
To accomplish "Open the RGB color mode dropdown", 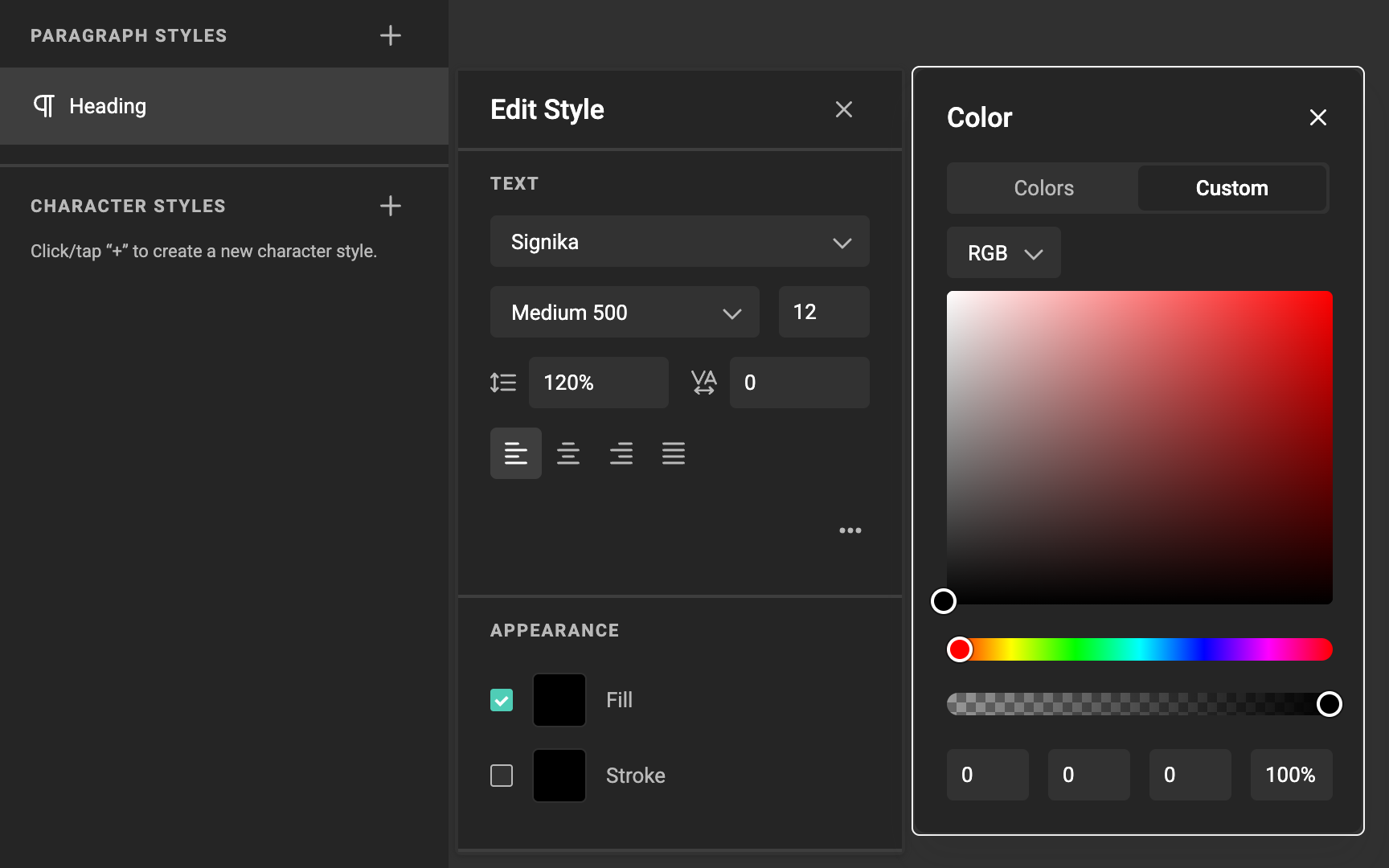I will pos(1003,252).
